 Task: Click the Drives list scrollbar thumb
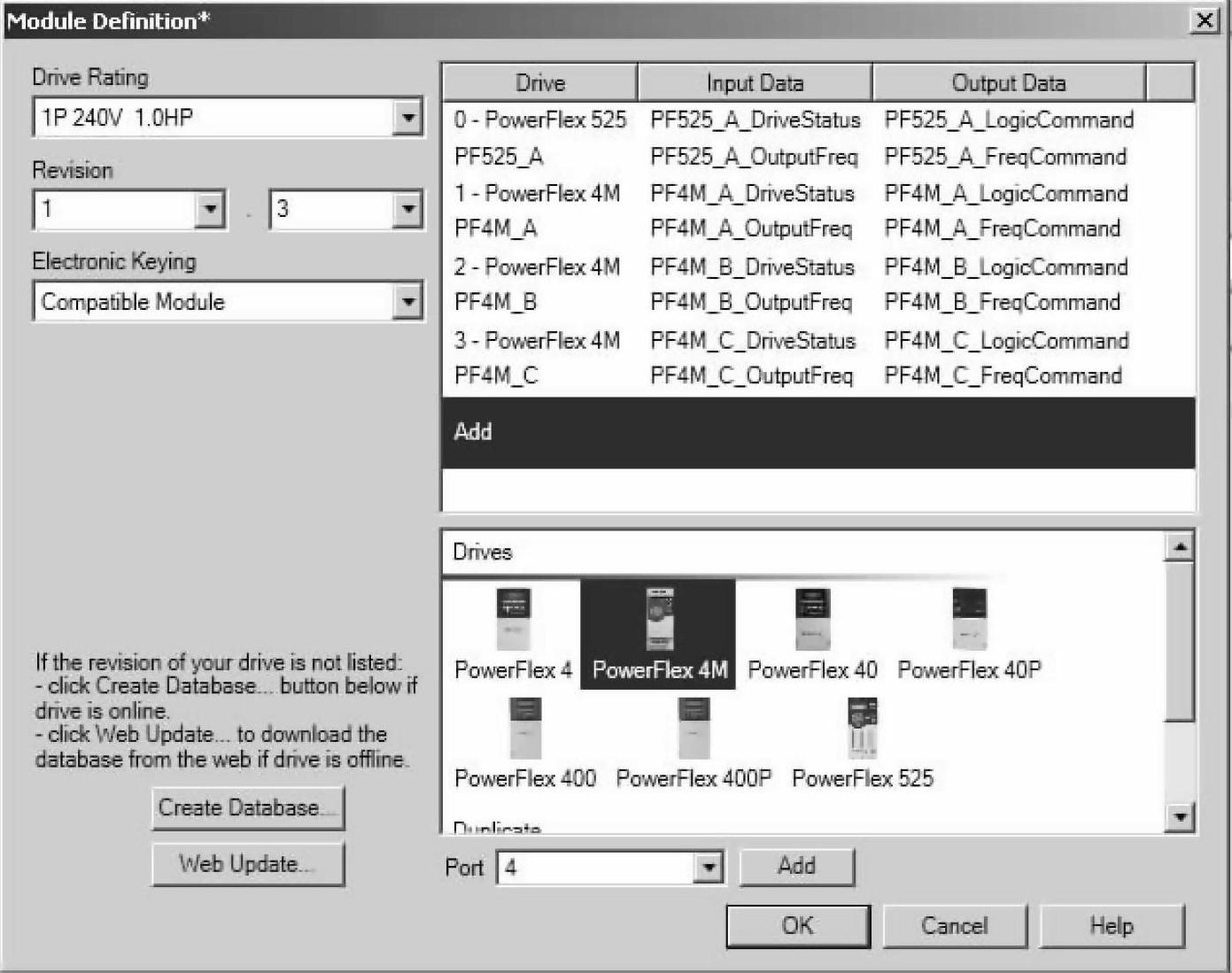click(1179, 641)
